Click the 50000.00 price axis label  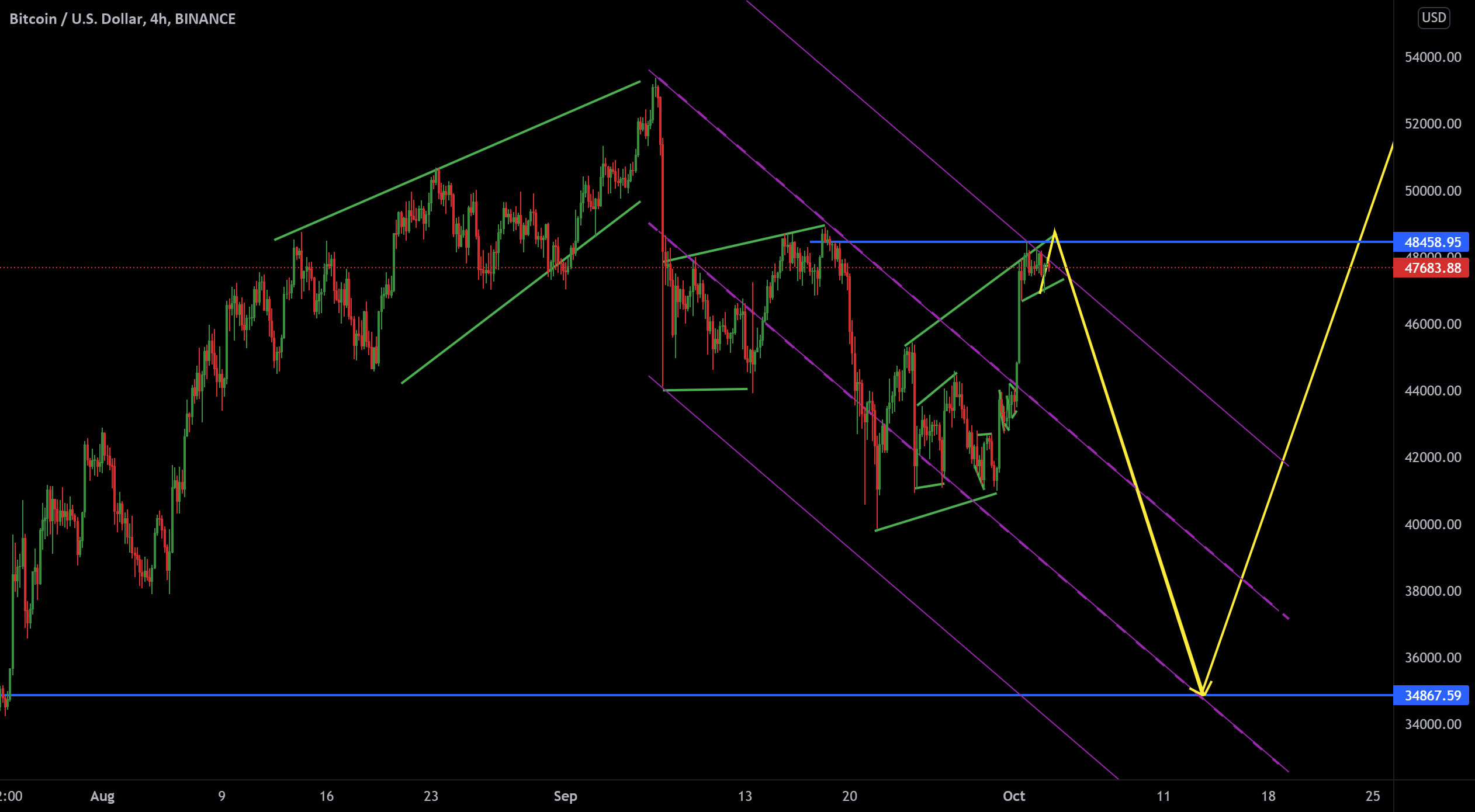click(1433, 191)
